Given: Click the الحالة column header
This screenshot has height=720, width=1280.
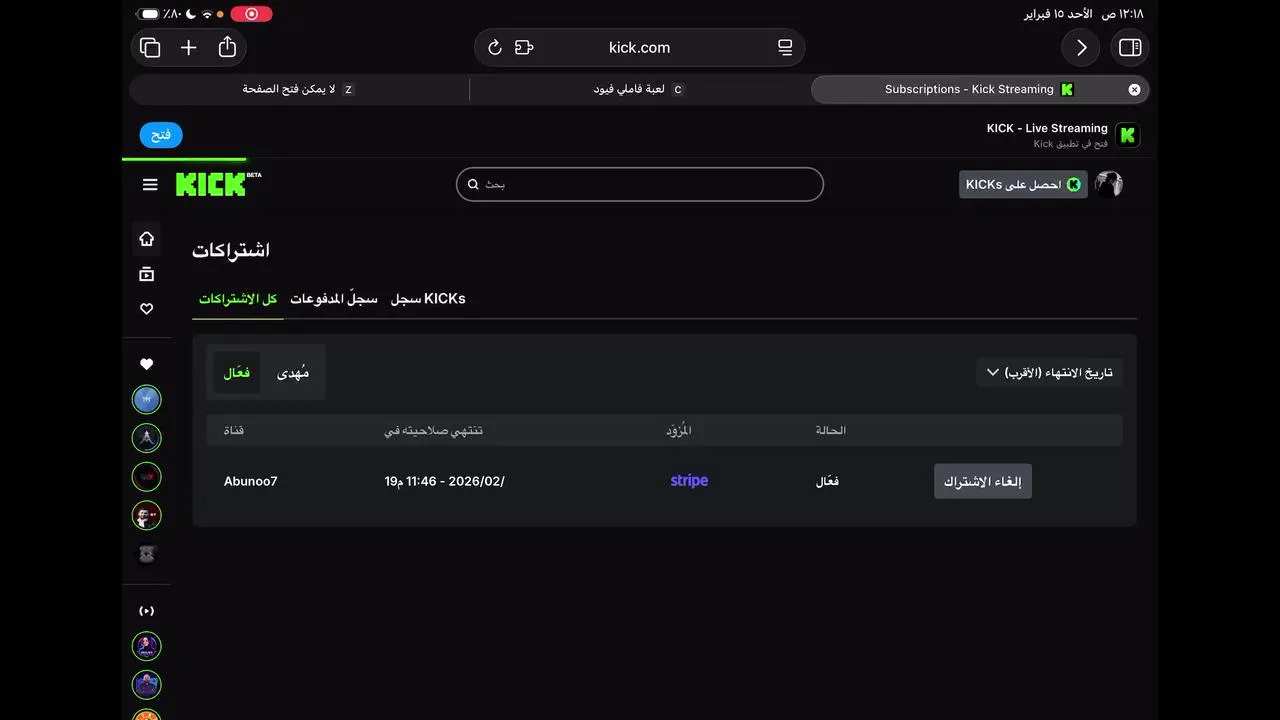Looking at the screenshot, I should (x=830, y=430).
